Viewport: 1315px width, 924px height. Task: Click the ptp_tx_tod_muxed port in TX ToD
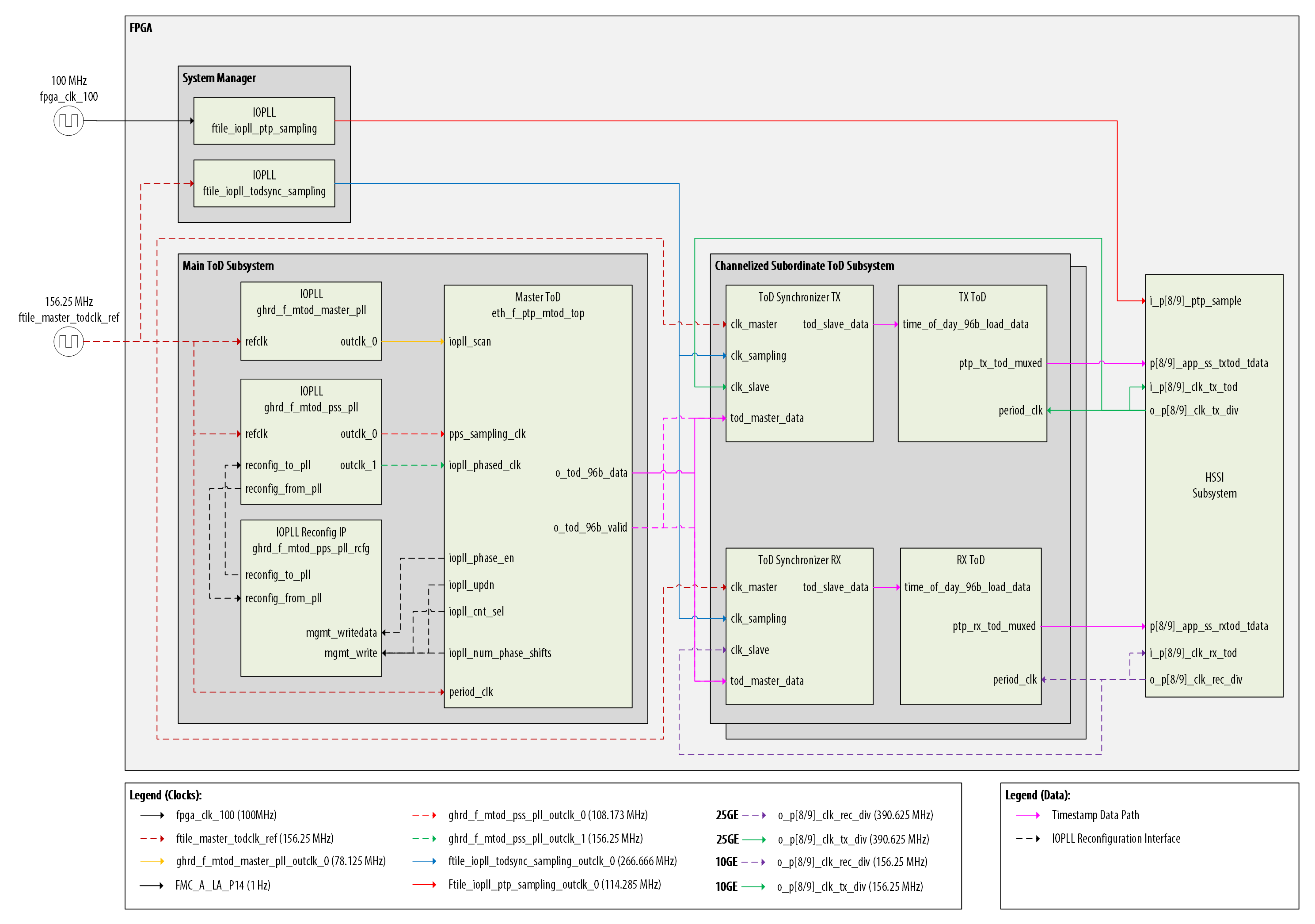(1000, 363)
